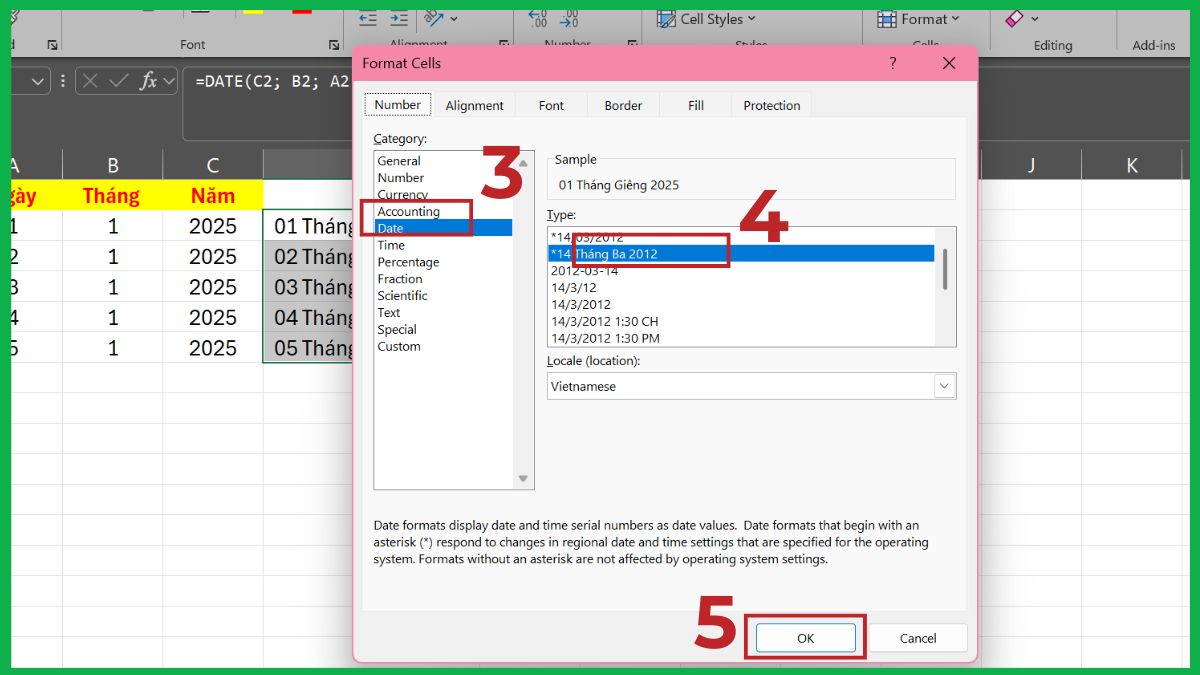Click the Decrease Decimal icon

(569, 19)
